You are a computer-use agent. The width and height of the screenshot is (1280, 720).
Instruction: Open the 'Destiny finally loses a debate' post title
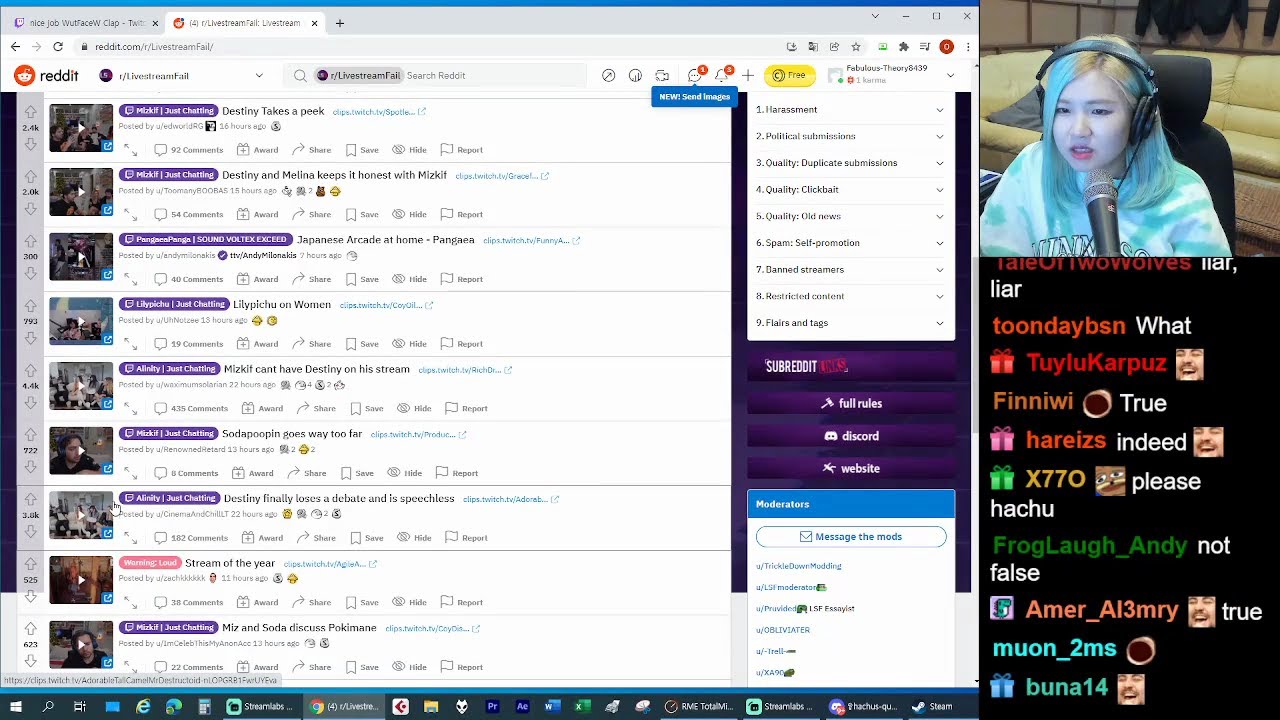[339, 498]
